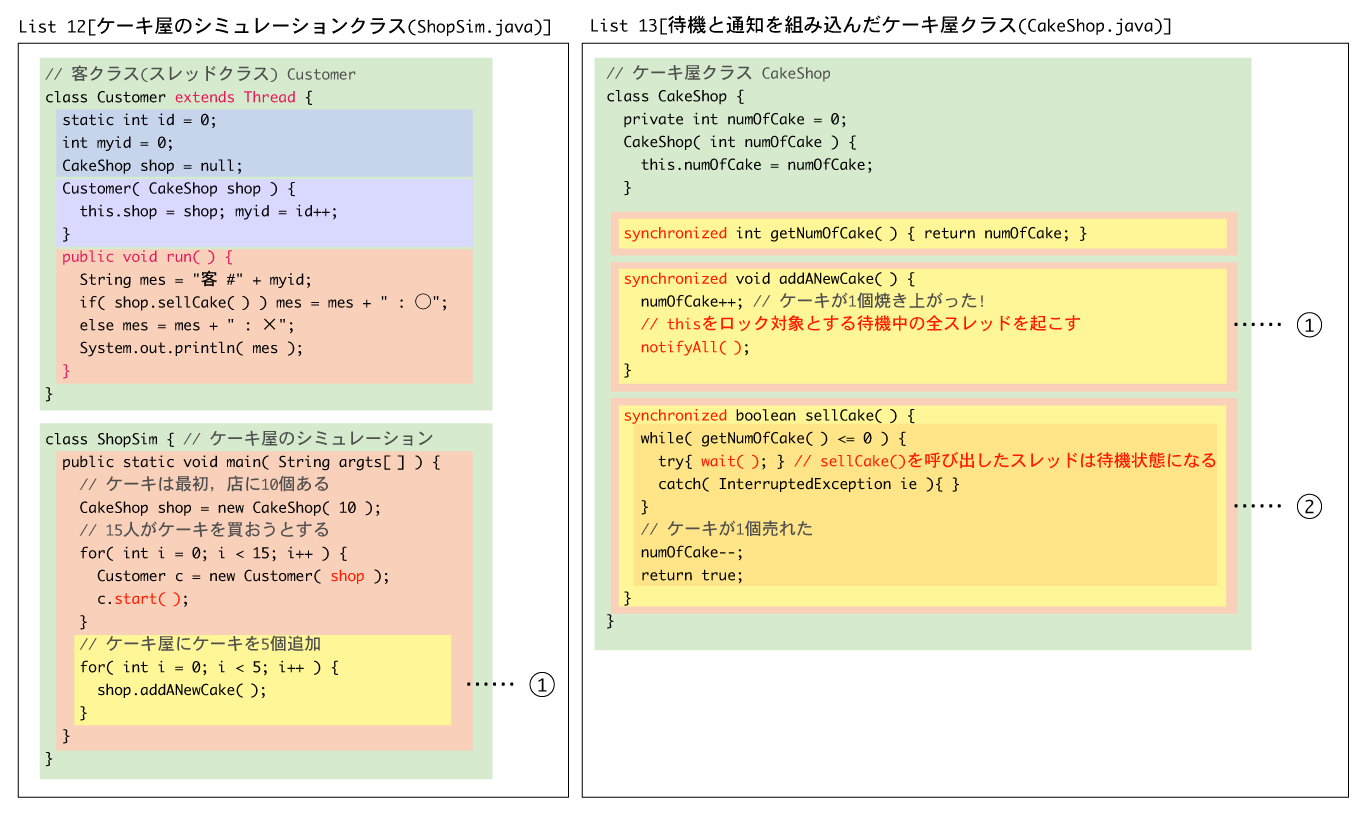Click the line 'CakeShop shop = null;'

(x=152, y=166)
